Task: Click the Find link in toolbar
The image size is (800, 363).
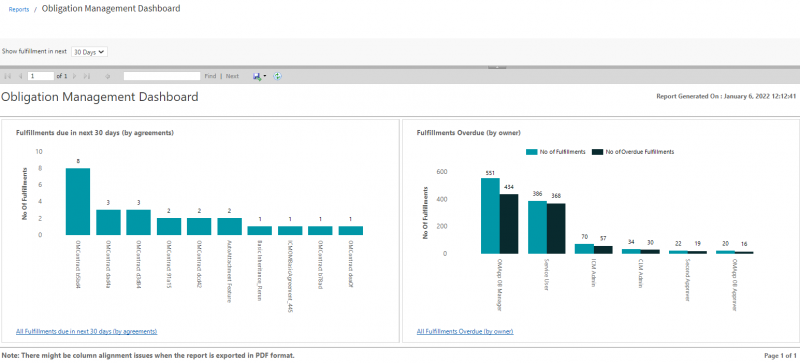Action: tap(210, 76)
